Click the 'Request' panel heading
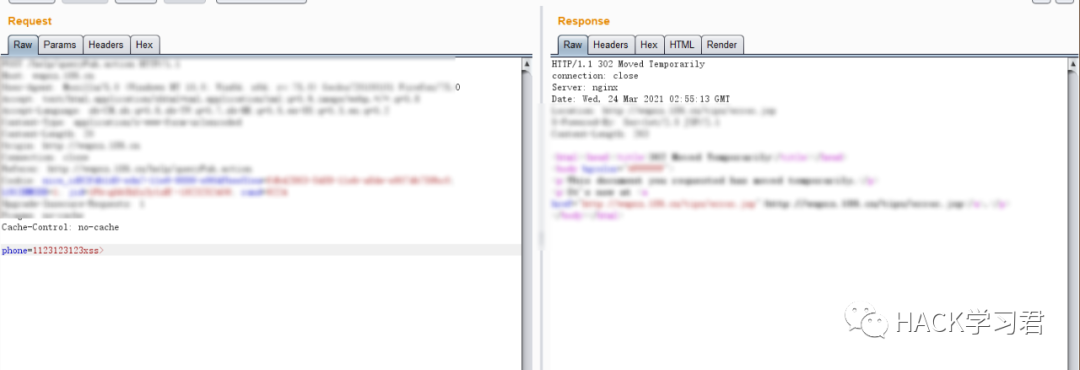This screenshot has width=1080, height=370. (x=30, y=21)
